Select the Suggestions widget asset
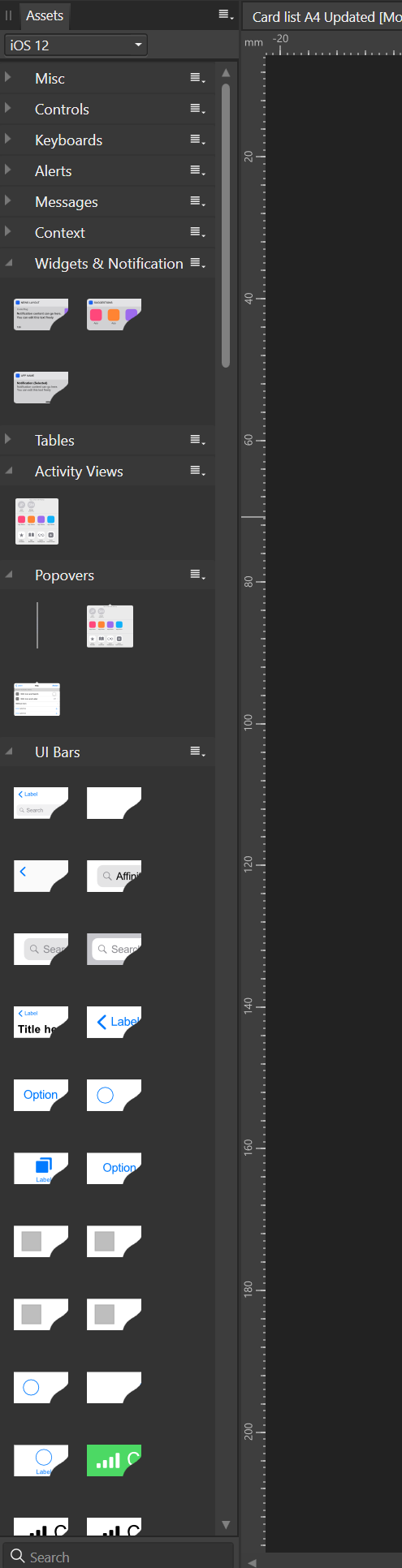Screen dimensions: 402x1568 pyautogui.click(x=114, y=314)
